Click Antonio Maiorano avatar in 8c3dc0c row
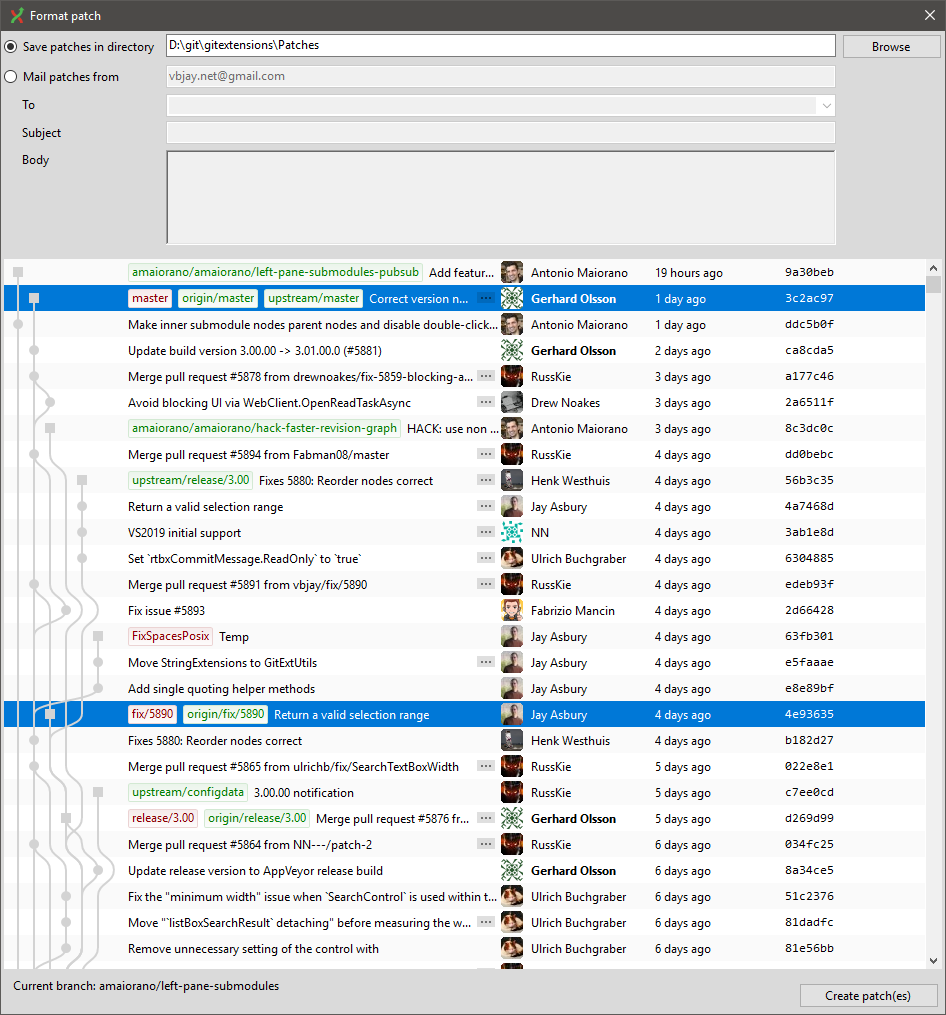Viewport: 946px width, 1015px height. (512, 429)
